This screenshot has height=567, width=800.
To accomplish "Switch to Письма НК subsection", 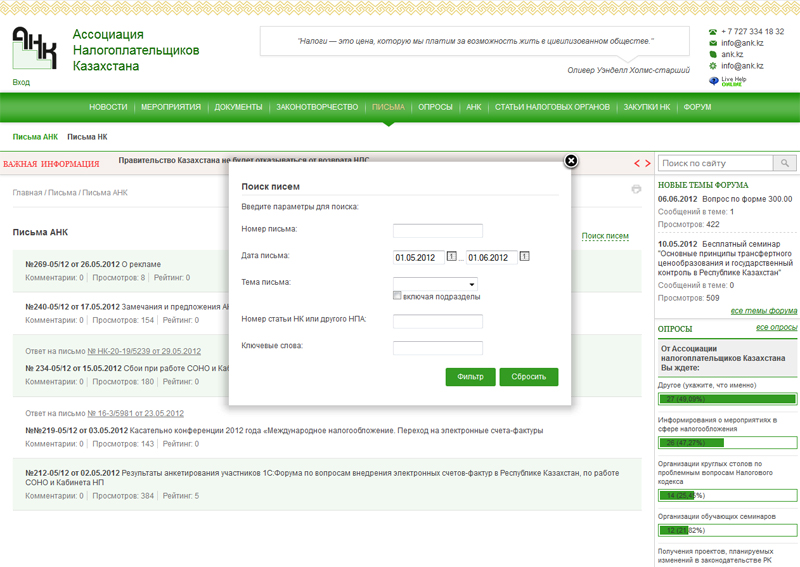I will tap(87, 136).
